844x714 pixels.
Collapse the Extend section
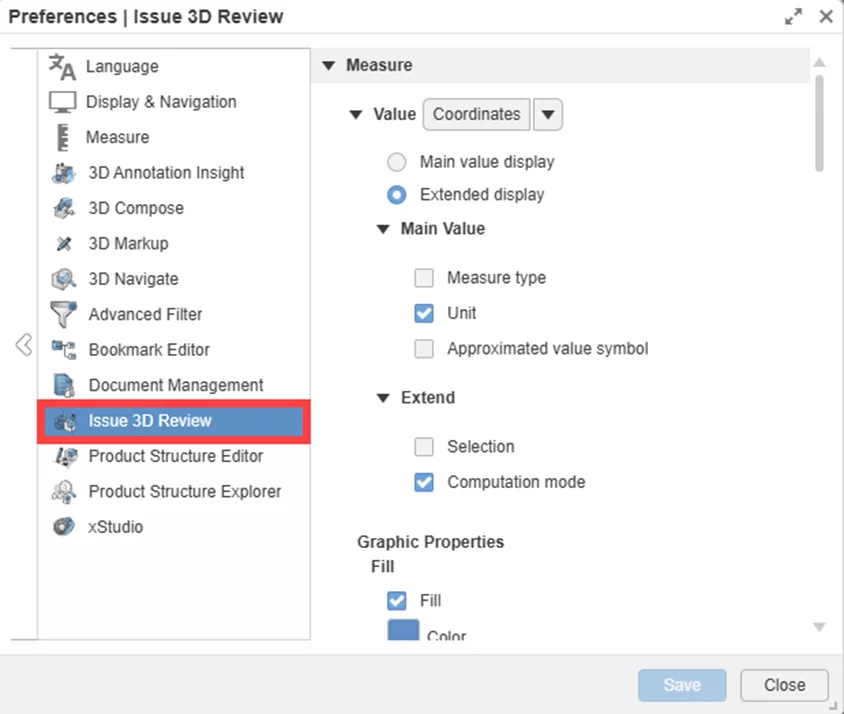click(382, 397)
